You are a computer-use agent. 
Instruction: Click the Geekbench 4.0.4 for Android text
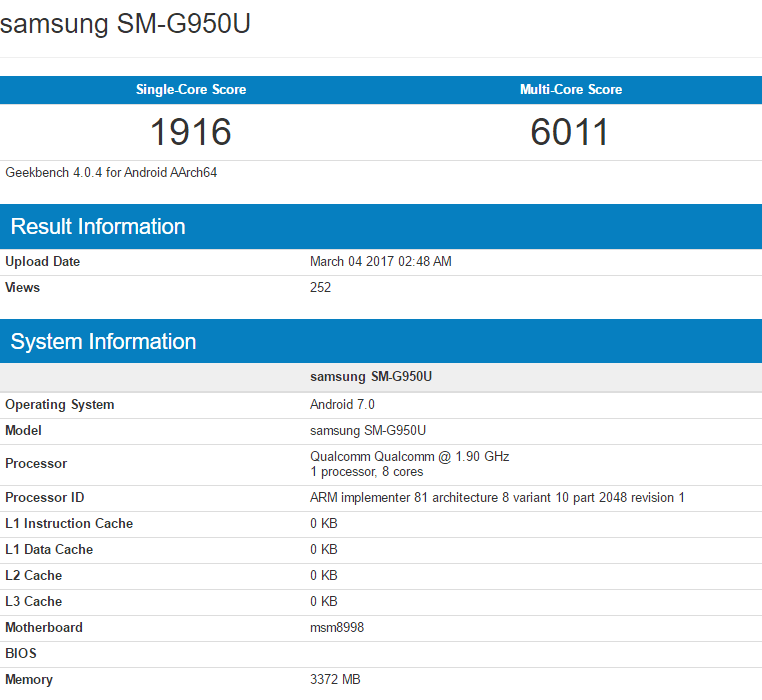111,173
